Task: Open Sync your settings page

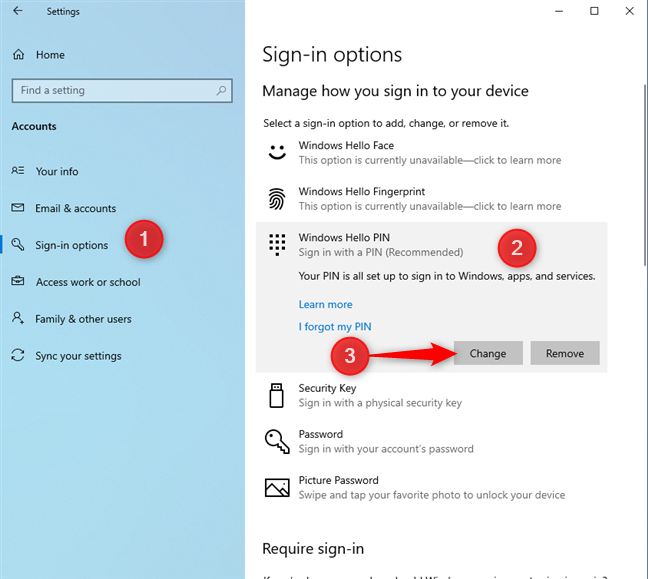Action: 78,356
